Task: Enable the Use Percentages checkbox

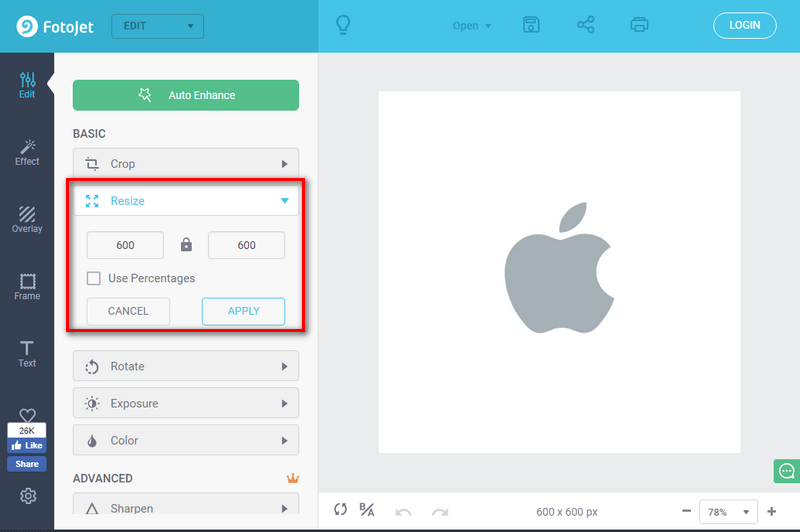Action: 93,278
